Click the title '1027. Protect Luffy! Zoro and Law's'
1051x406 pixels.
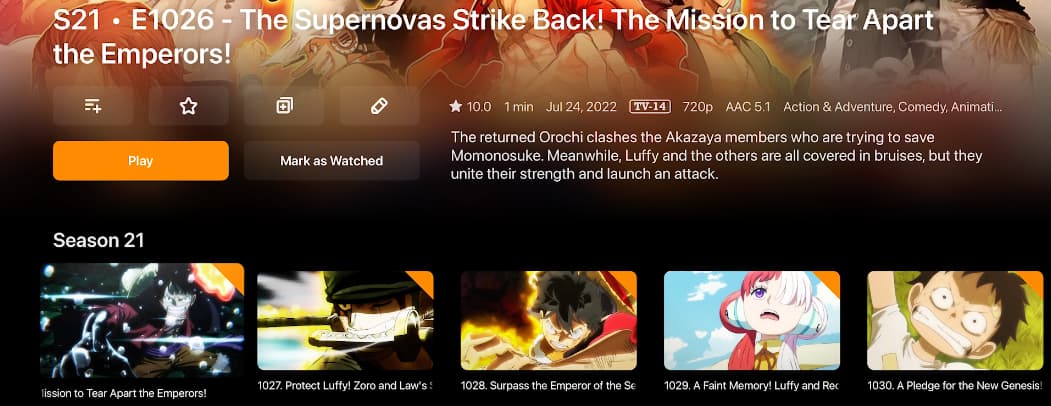(345, 386)
